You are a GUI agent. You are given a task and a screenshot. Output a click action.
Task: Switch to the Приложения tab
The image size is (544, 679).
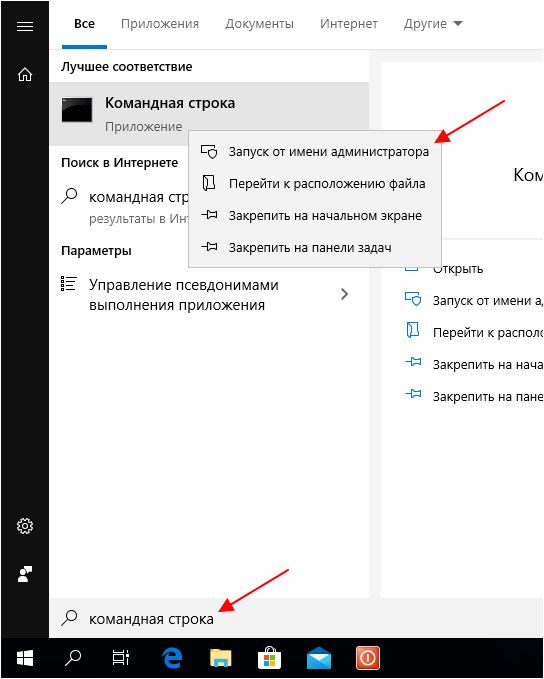pyautogui.click(x=160, y=24)
